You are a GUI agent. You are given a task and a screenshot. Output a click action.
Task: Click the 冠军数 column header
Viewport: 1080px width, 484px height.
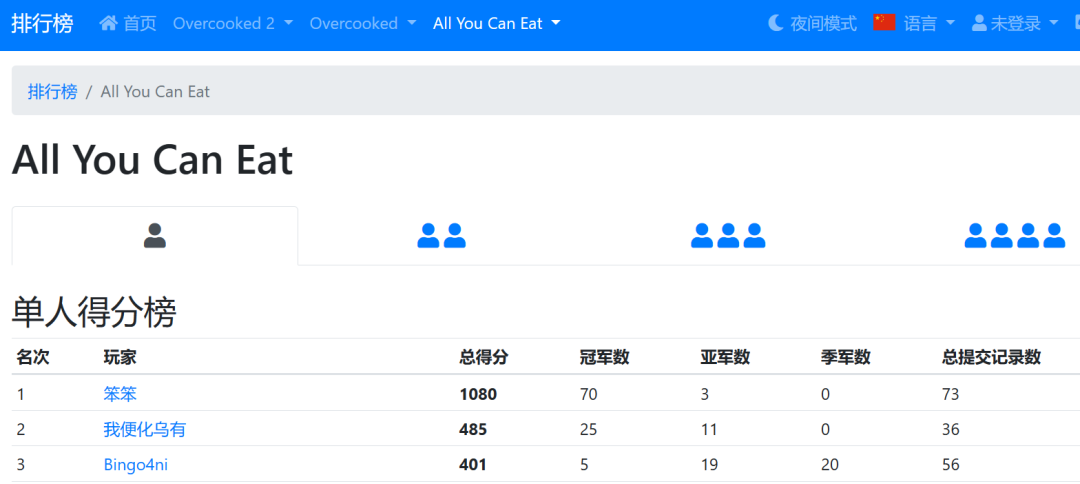coord(605,357)
